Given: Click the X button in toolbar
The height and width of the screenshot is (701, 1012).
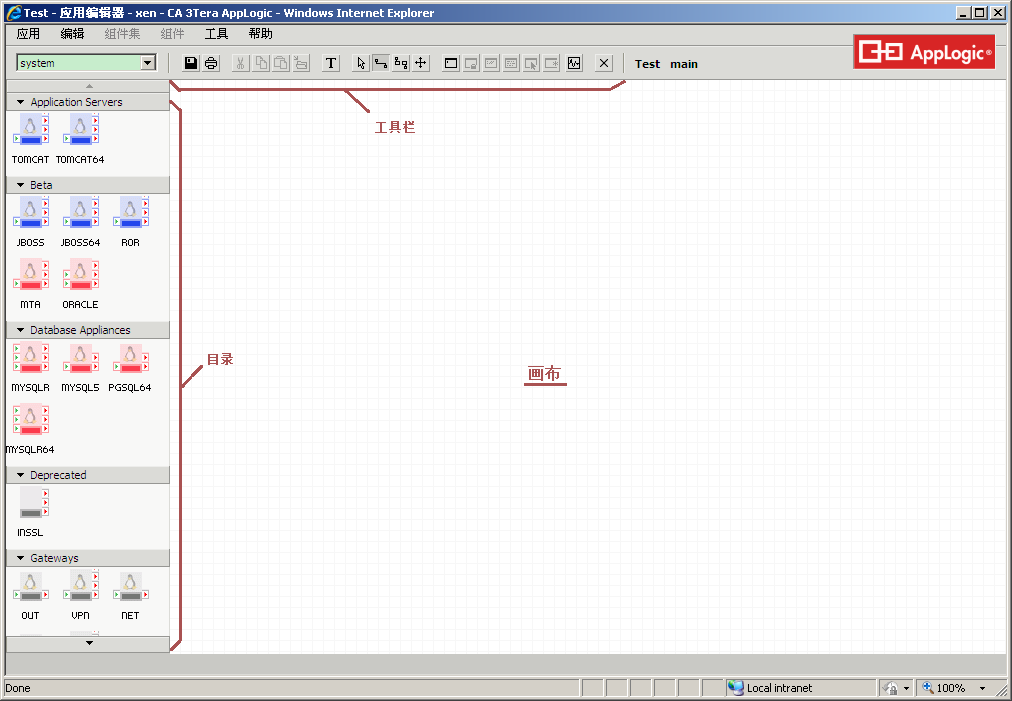Looking at the screenshot, I should [604, 63].
